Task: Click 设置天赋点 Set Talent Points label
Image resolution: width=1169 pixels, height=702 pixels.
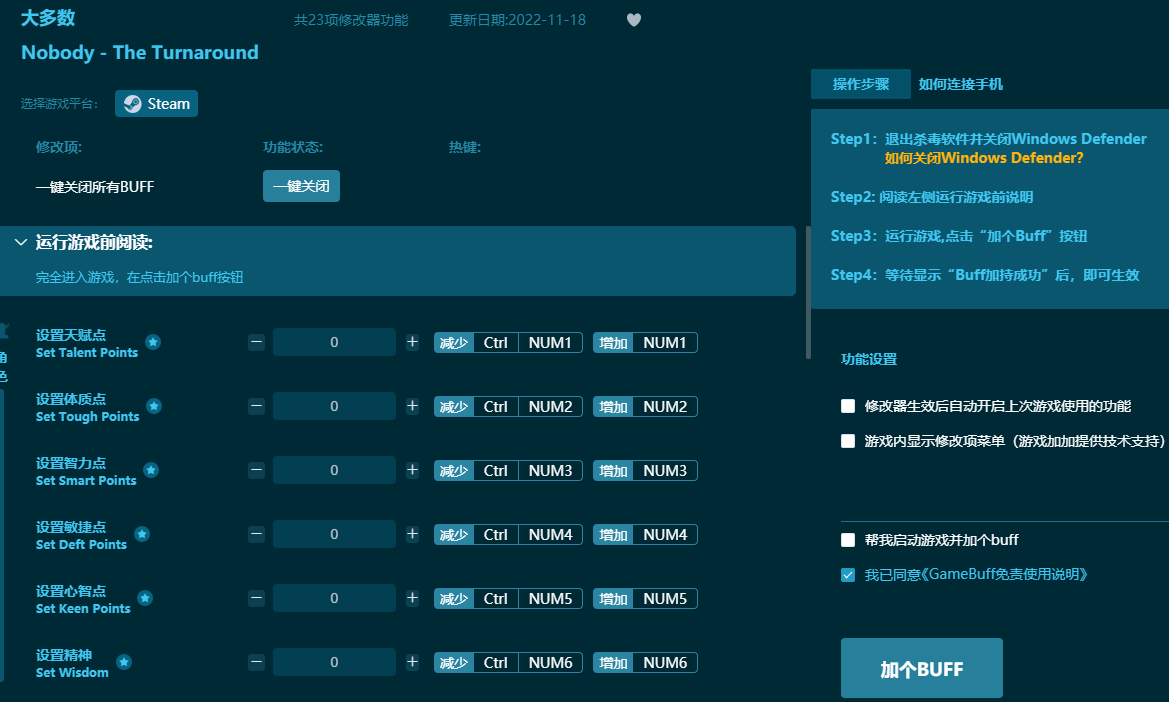Action: (x=86, y=344)
